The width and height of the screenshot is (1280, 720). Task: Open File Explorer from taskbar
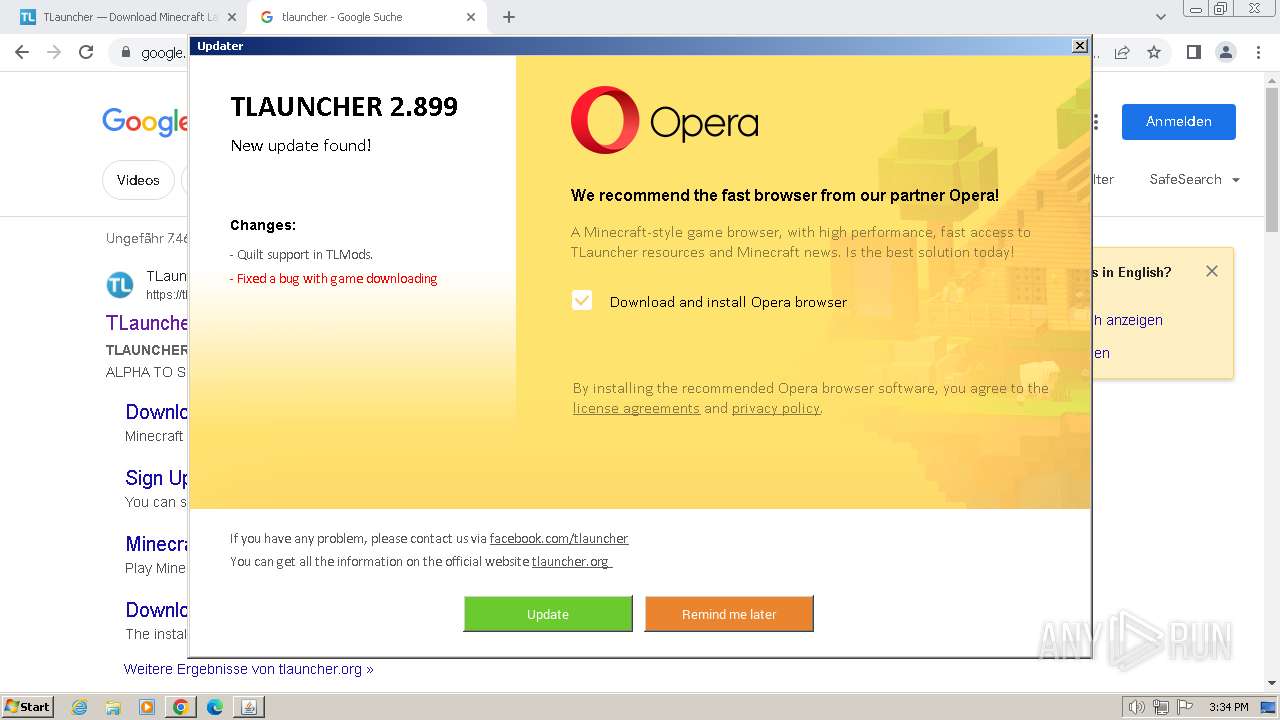[113, 707]
